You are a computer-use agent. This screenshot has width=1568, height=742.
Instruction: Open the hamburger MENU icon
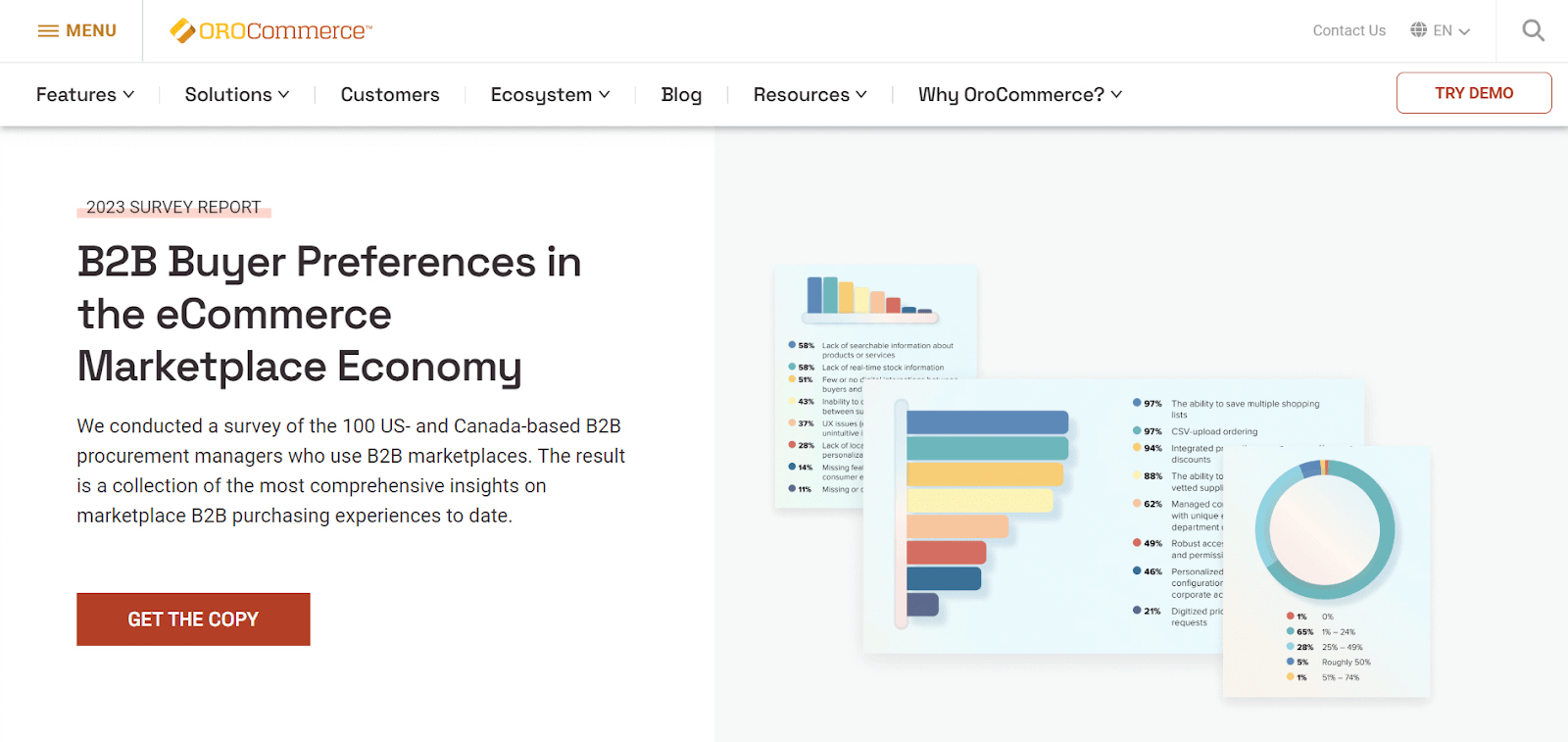click(x=48, y=31)
